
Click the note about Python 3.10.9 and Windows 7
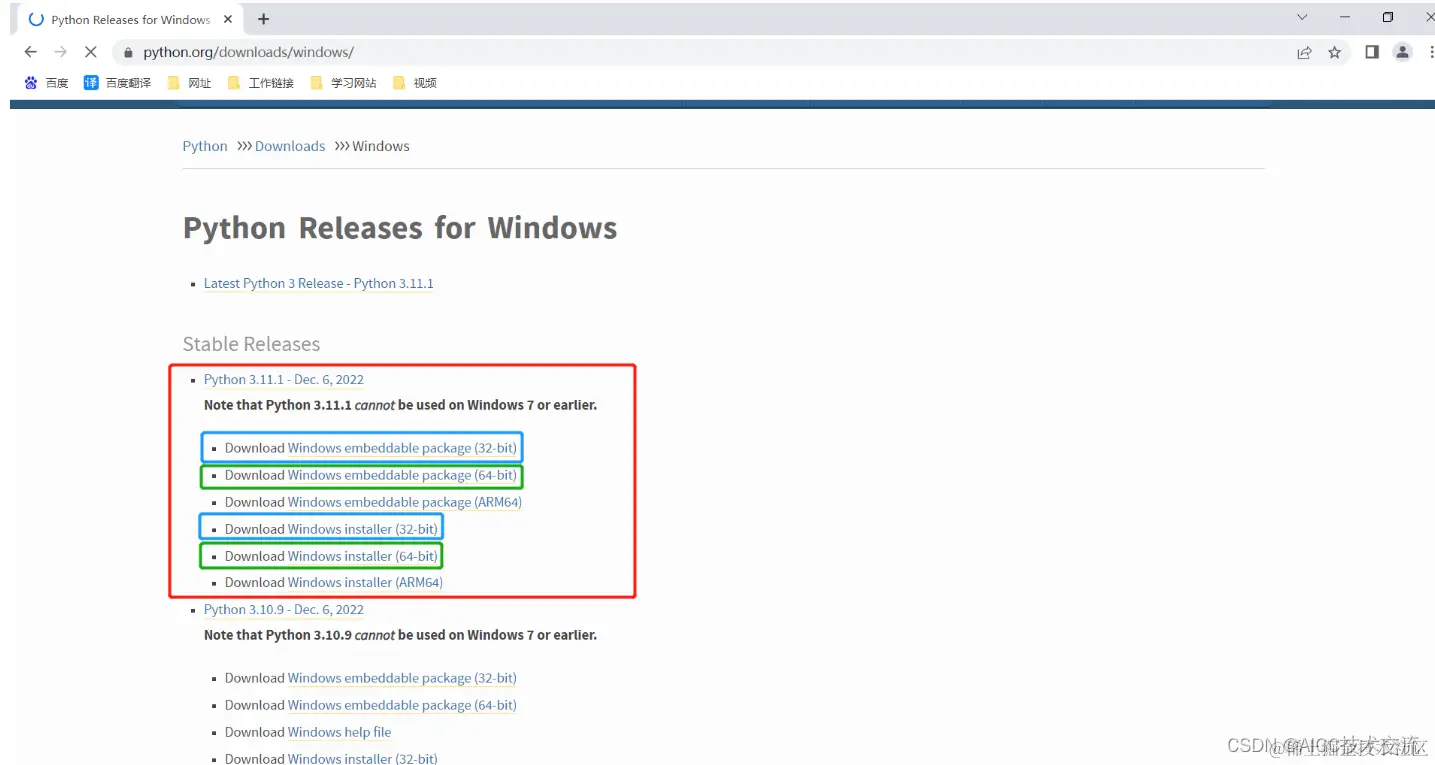pos(400,635)
